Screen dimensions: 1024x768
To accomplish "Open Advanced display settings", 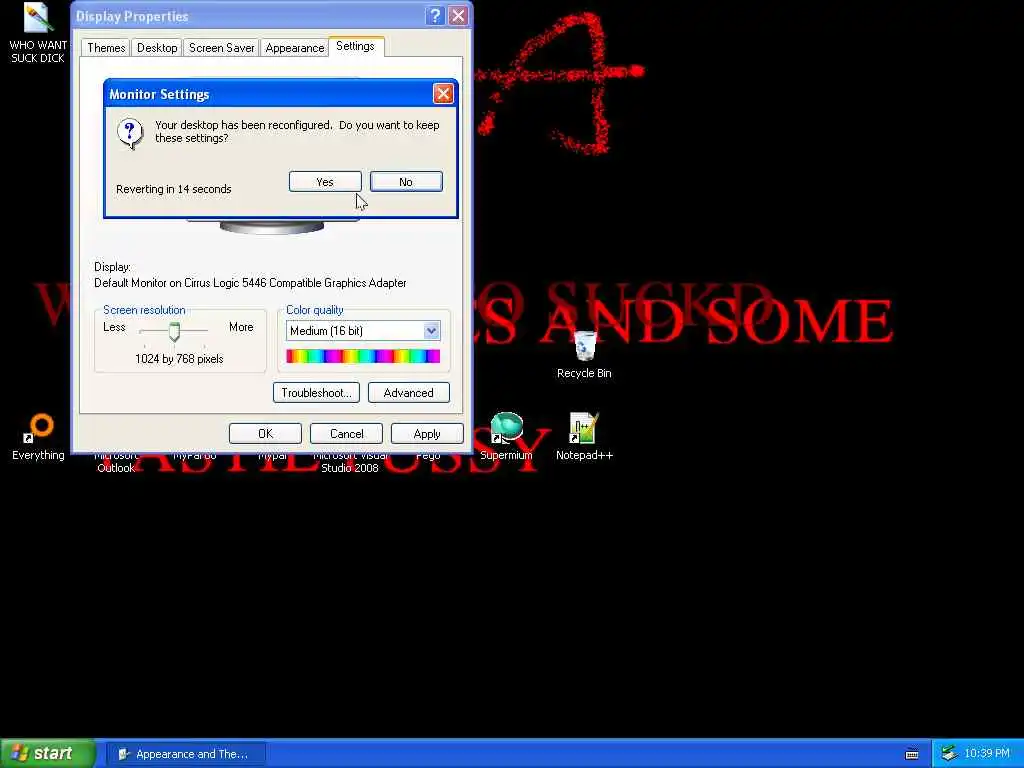I will pyautogui.click(x=408, y=392).
